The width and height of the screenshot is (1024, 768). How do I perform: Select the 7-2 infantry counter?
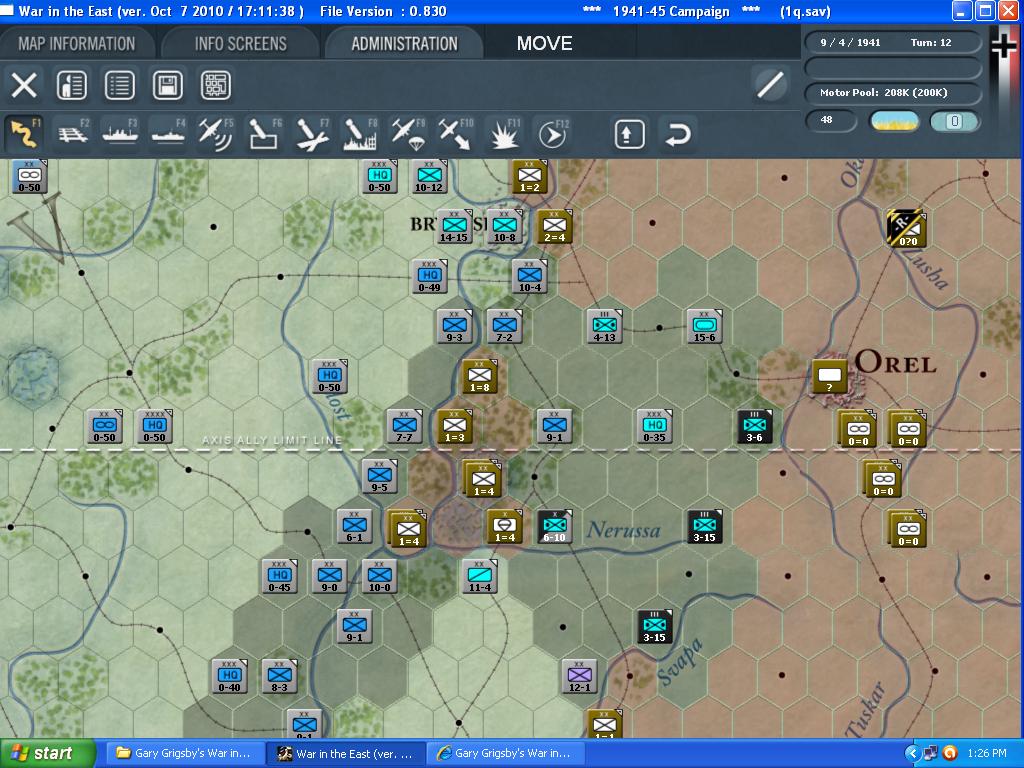tap(504, 326)
